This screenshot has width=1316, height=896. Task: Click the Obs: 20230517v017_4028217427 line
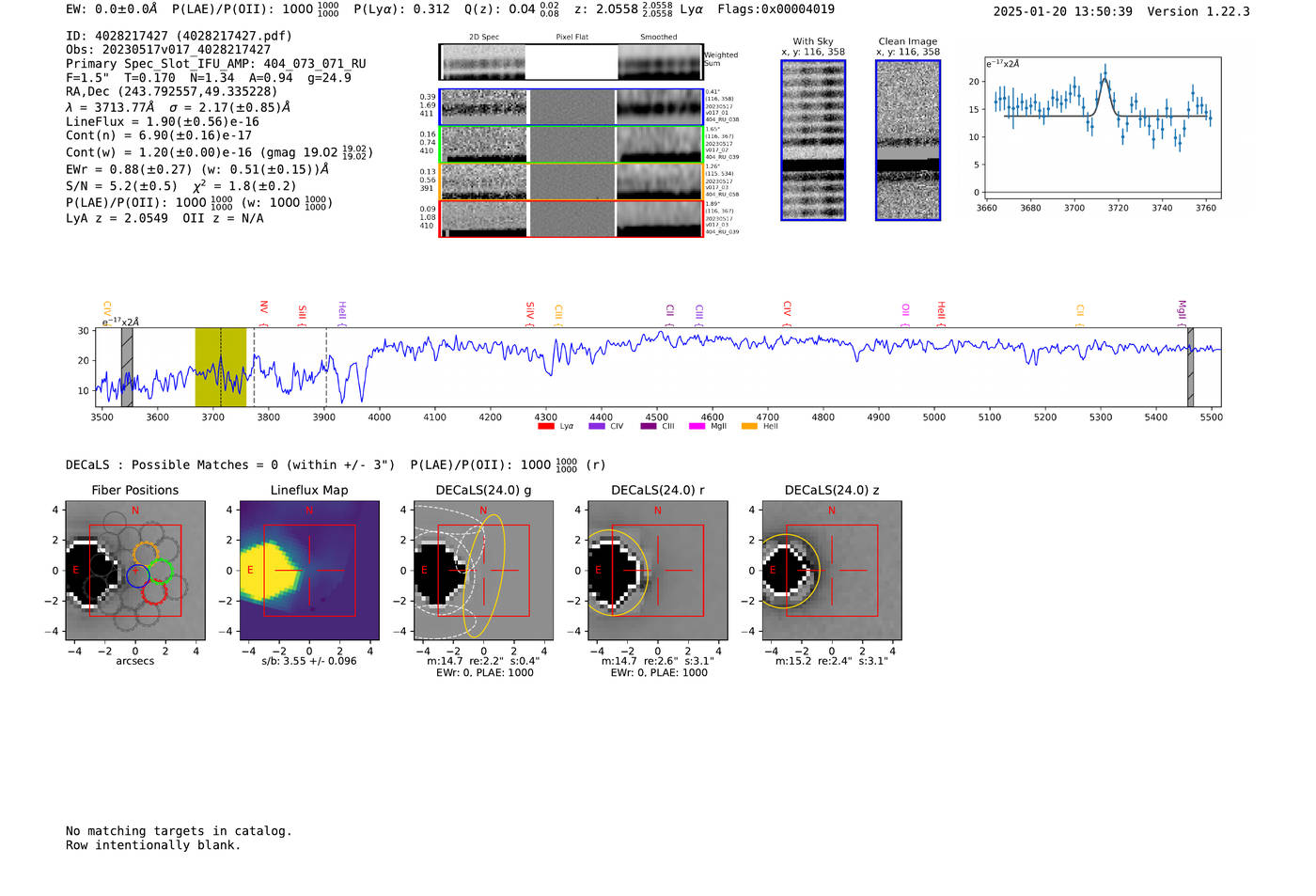pos(168,50)
